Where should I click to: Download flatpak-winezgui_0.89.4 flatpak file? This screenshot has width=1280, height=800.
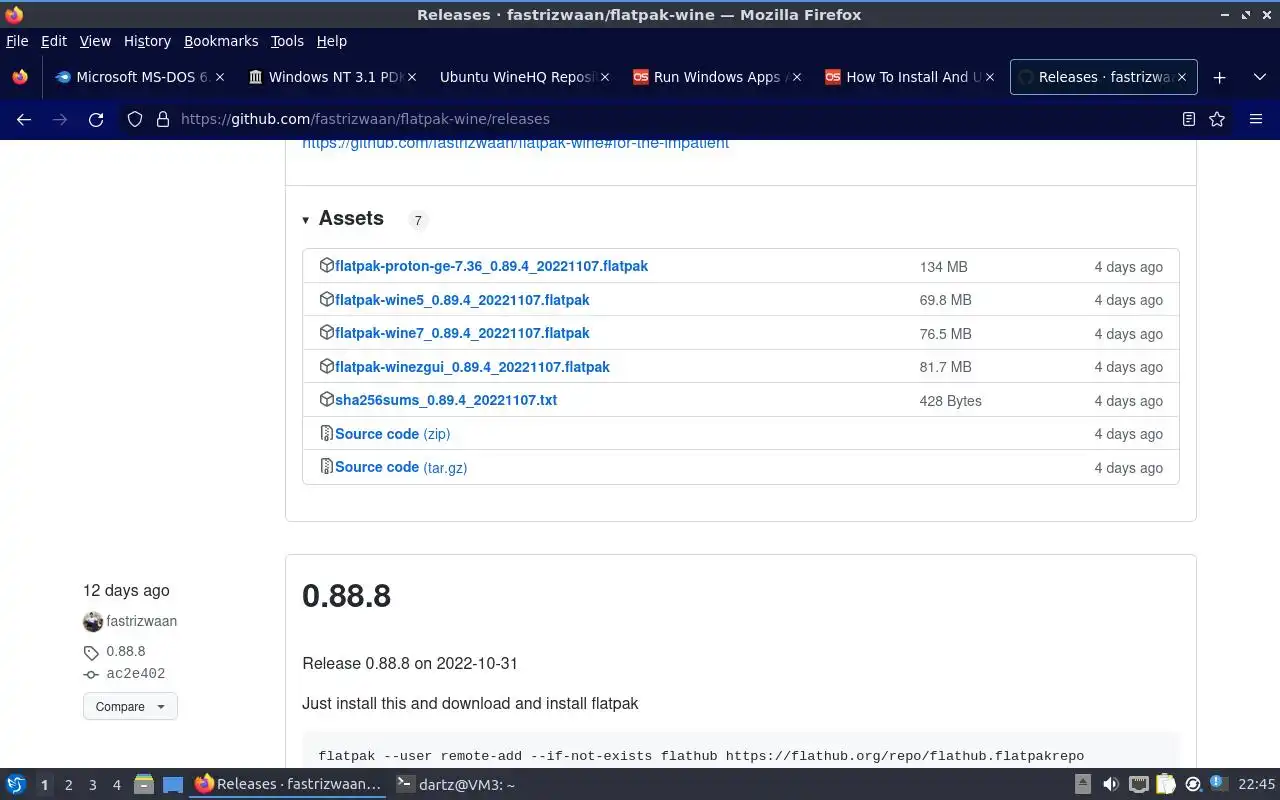tap(472, 367)
